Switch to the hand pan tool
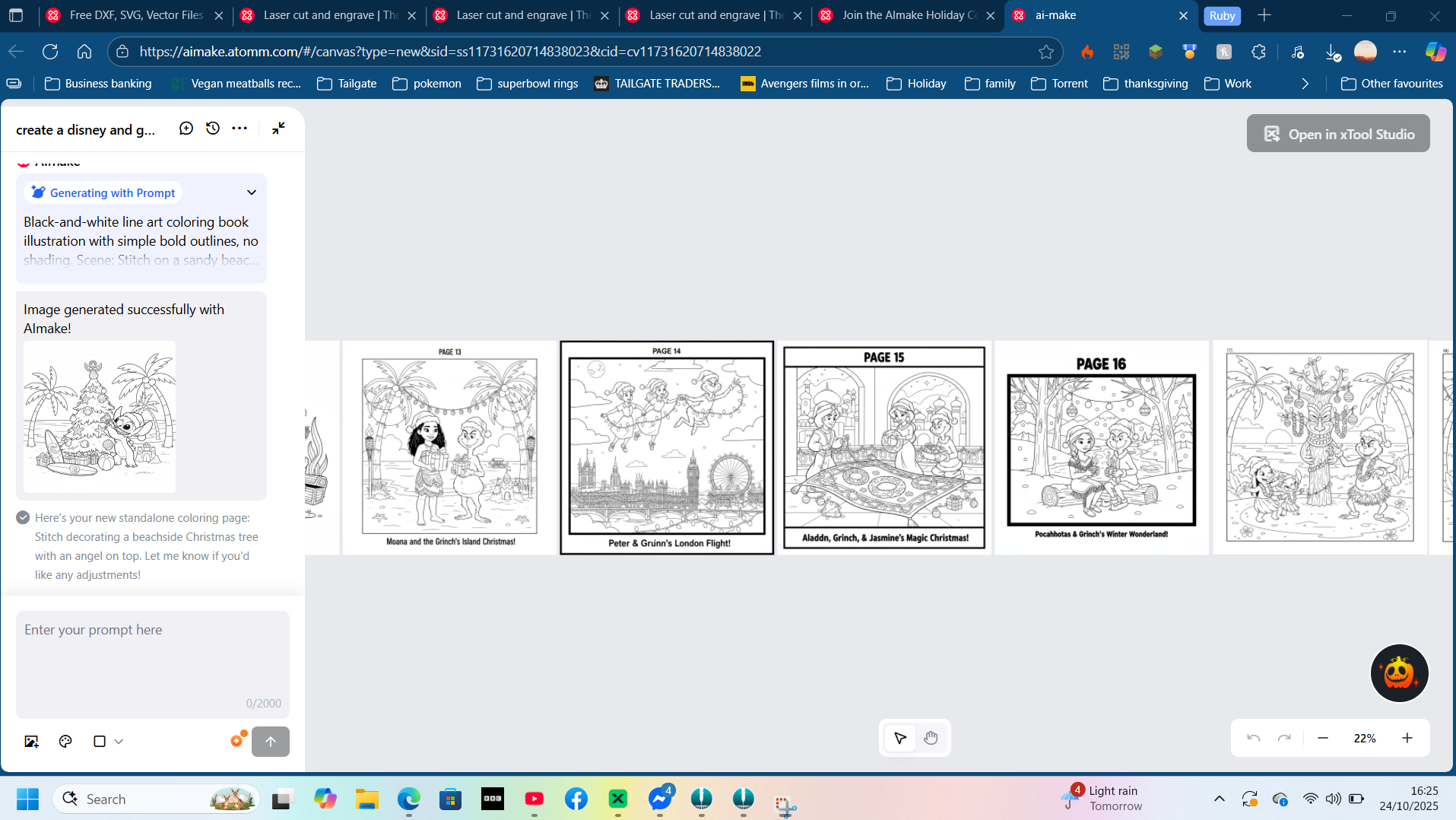Screen dimensions: 1456x820 (x=931, y=738)
